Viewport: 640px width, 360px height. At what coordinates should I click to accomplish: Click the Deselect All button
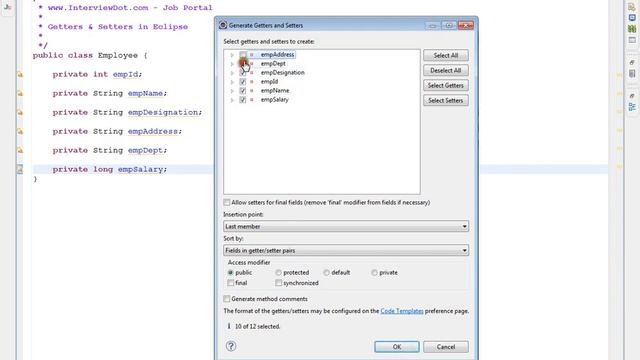(446, 71)
